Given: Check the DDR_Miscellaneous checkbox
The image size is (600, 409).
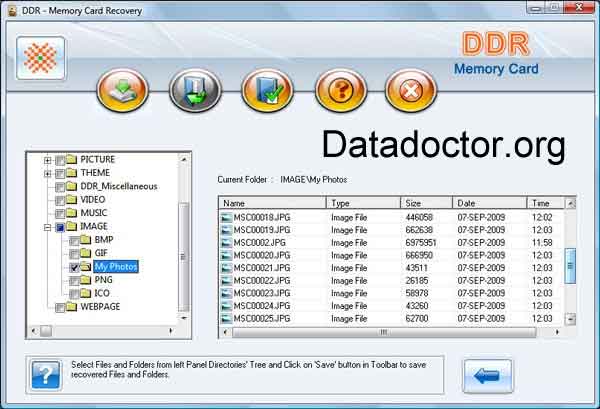Looking at the screenshot, I should 60,187.
